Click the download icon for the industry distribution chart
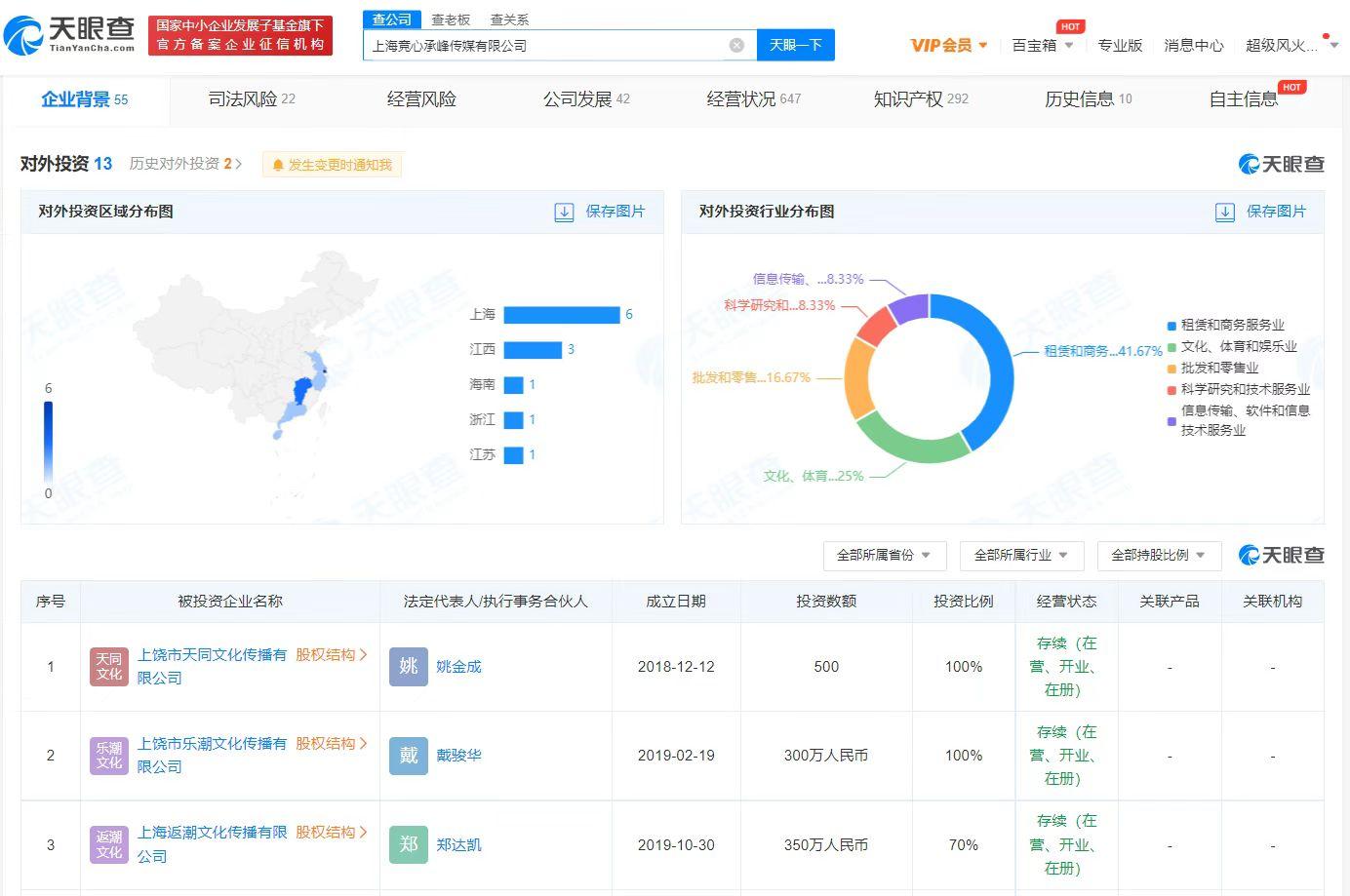The width and height of the screenshot is (1350, 896). click(x=1225, y=212)
